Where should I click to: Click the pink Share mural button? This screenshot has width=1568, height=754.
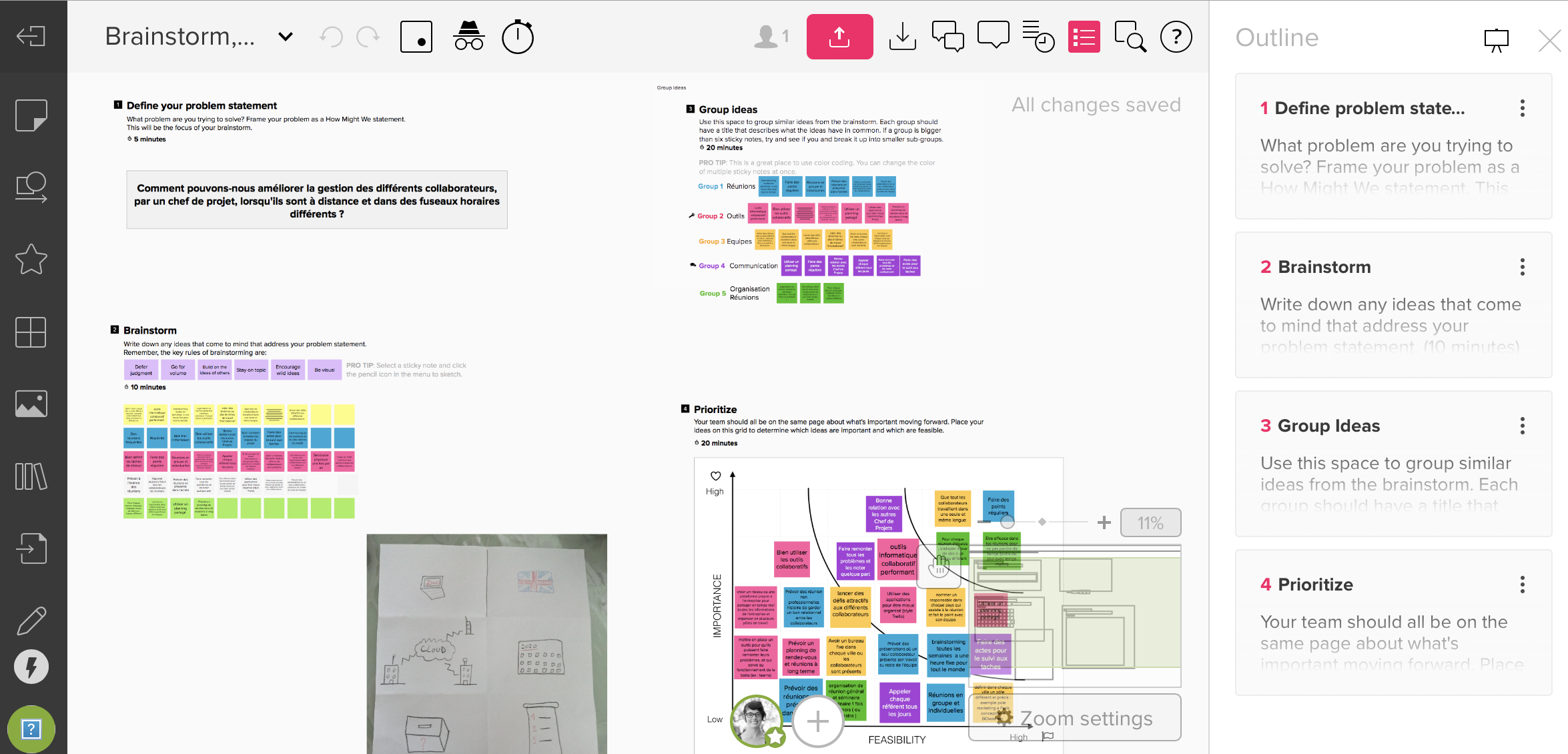(x=839, y=37)
